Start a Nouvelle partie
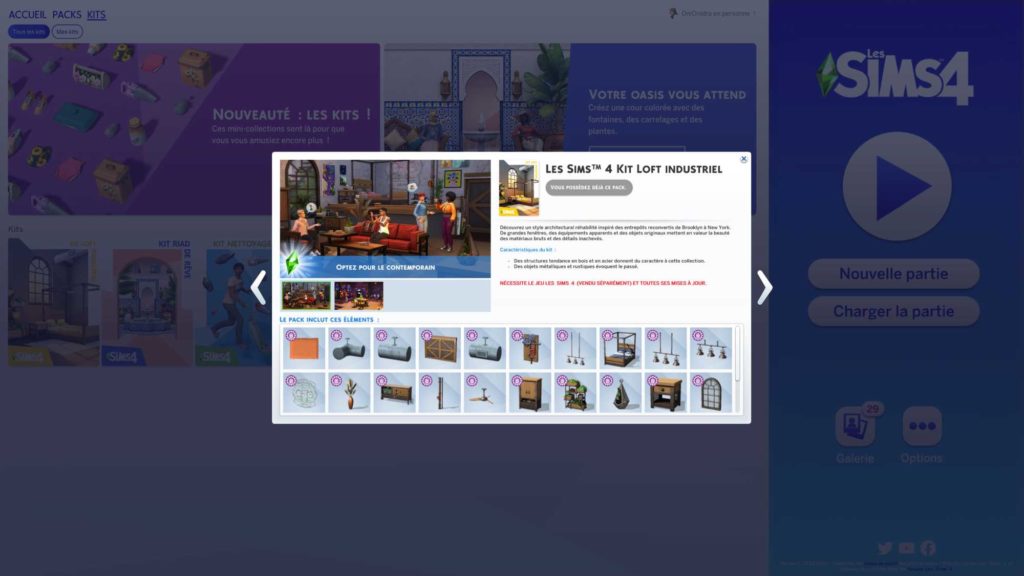The height and width of the screenshot is (576, 1024). (893, 274)
